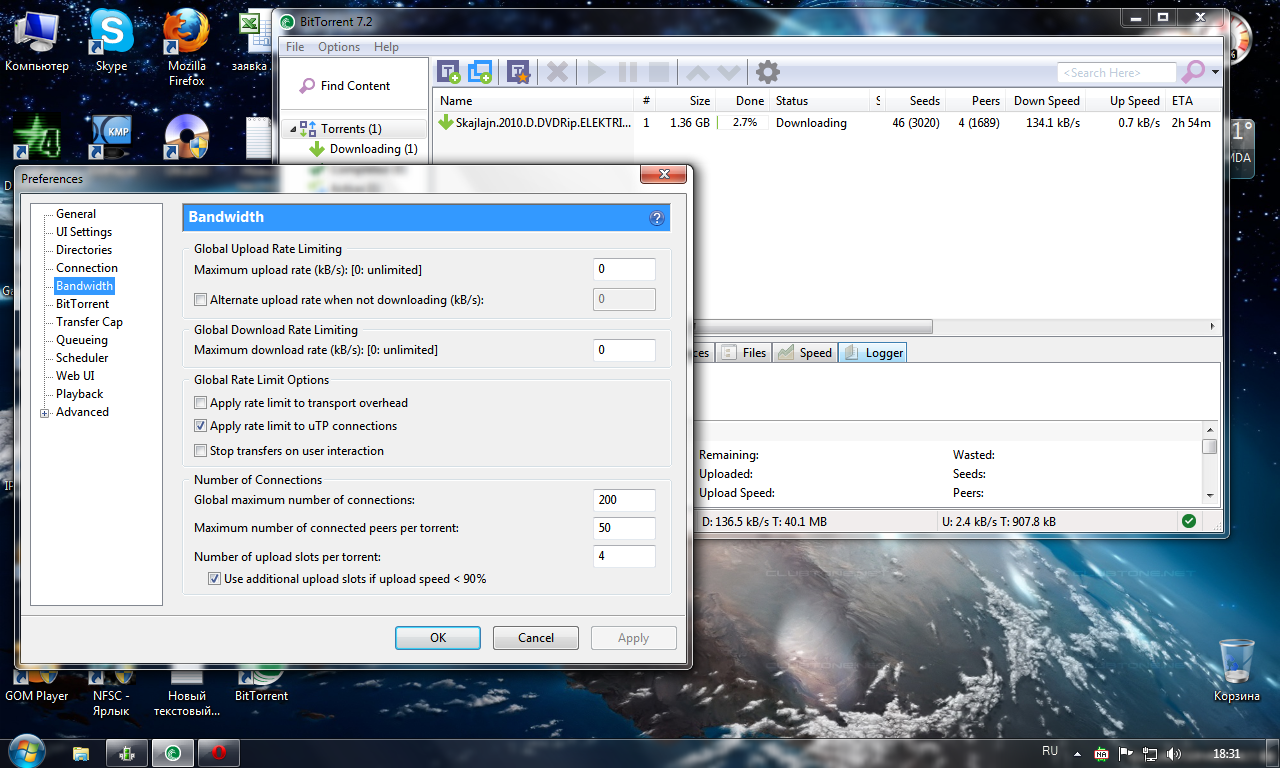Click the Add Torrent toolbar icon
Viewport: 1280px width, 768px height.
pos(449,72)
